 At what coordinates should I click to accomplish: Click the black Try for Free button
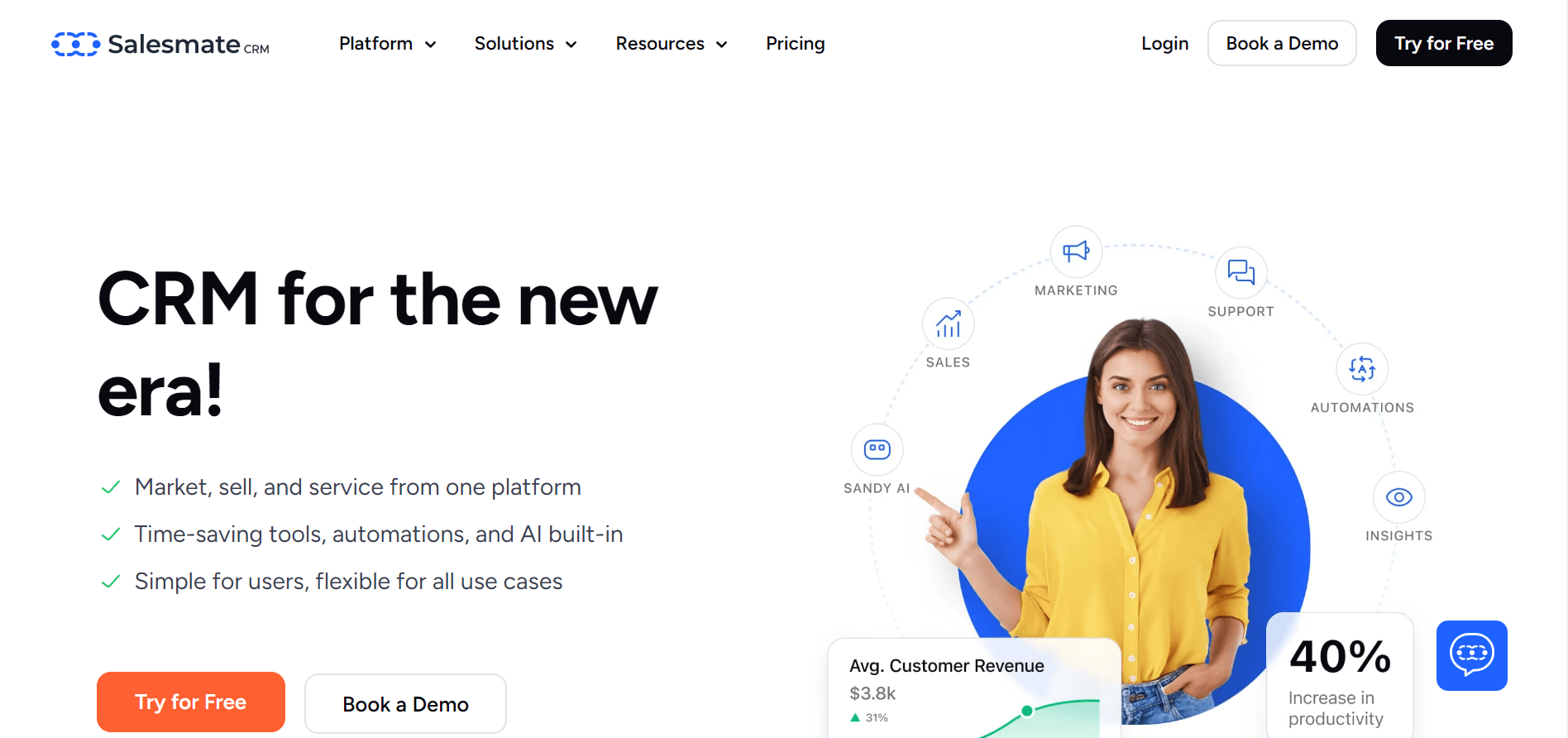coord(1444,43)
